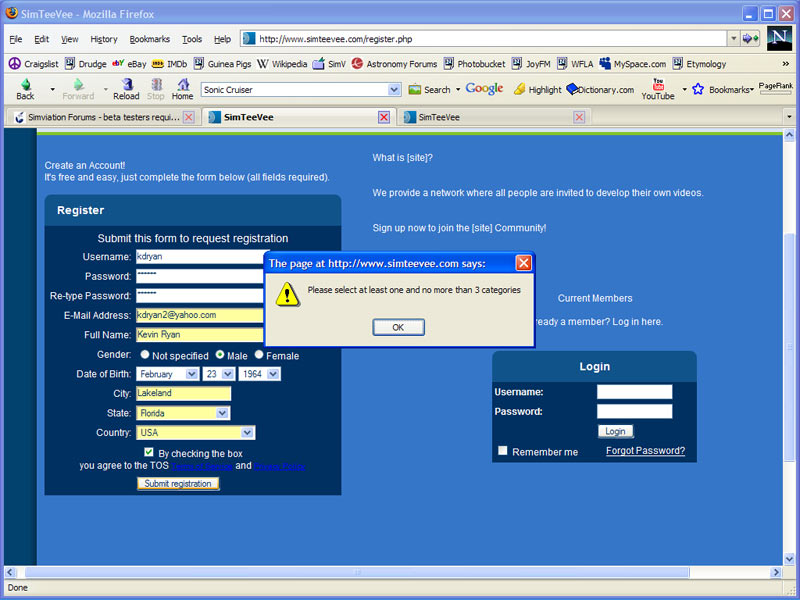Click the Google toolbar logo
The width and height of the screenshot is (800, 600).
(x=484, y=89)
